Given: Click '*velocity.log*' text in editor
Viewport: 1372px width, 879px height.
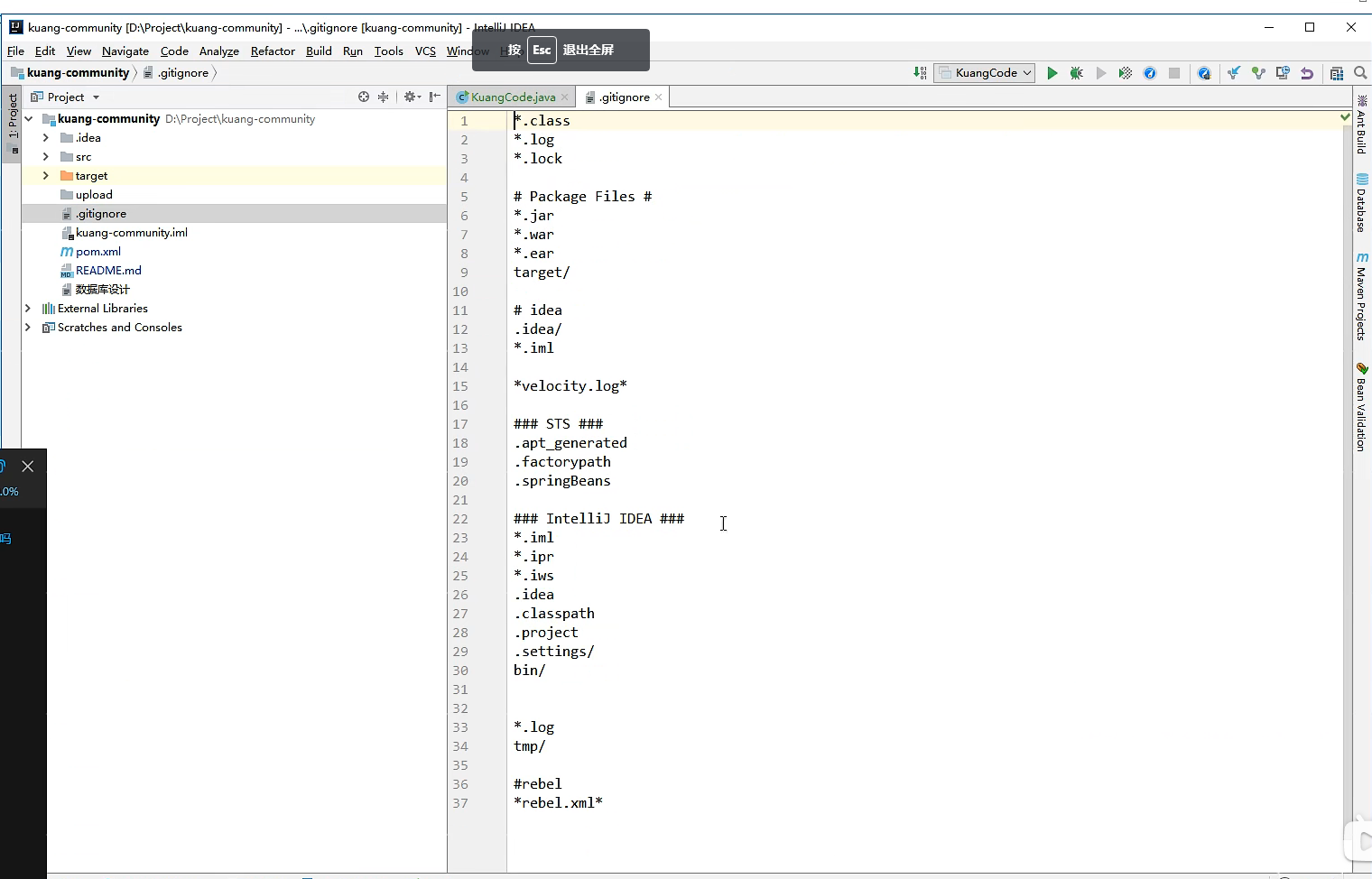Looking at the screenshot, I should point(570,386).
